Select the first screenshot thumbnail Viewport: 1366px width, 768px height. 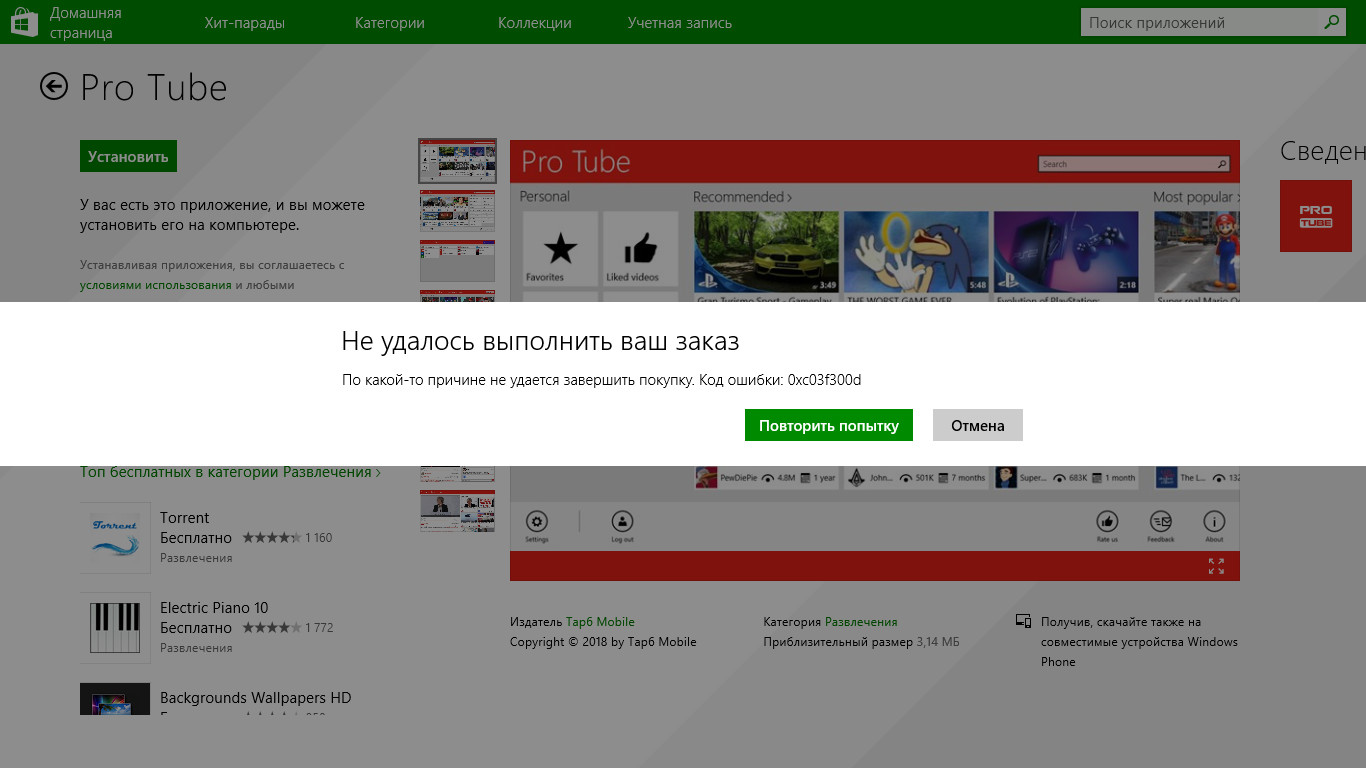(x=457, y=161)
